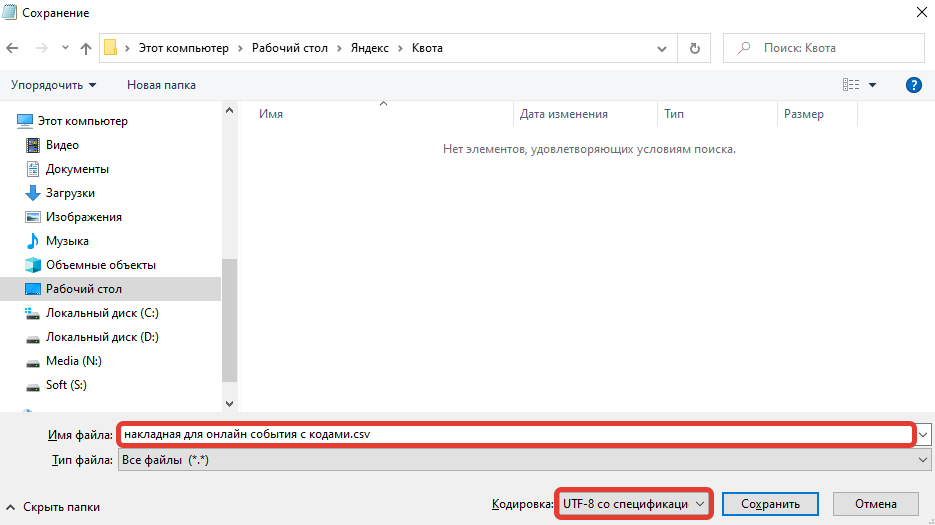935x525 pixels.
Task: Select Локальный диск (C:) drive
Action: (x=101, y=313)
